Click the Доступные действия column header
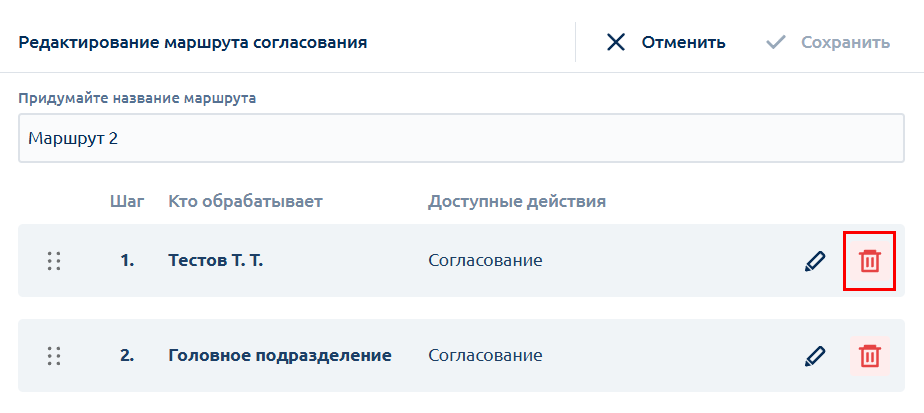The image size is (924, 413). (517, 202)
